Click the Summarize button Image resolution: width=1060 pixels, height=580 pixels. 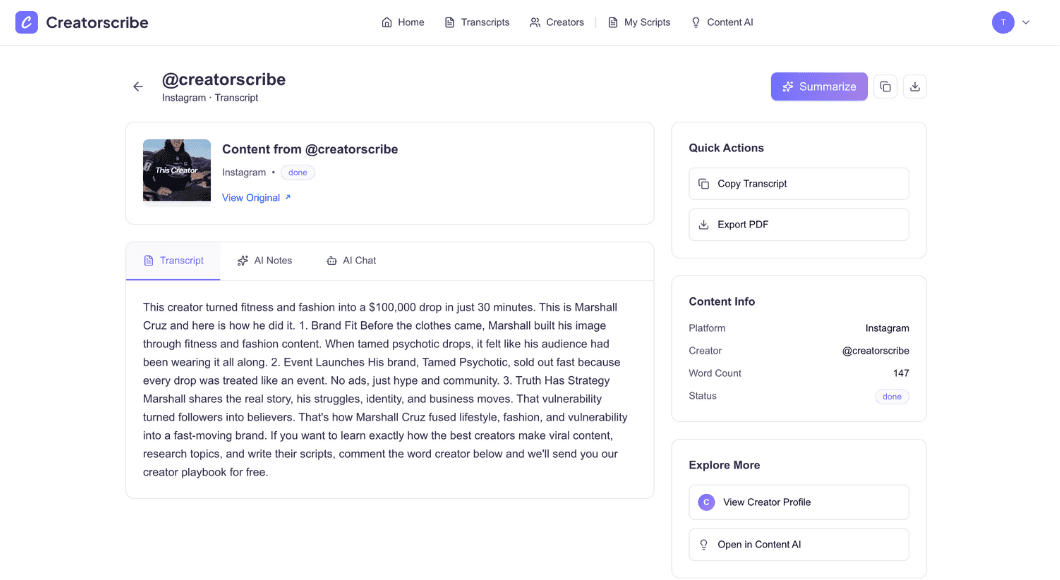pos(819,87)
